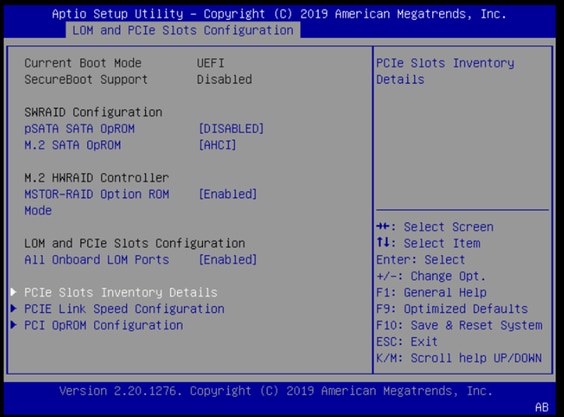Open PCIE Link Speed Configuration submenu

pos(124,309)
